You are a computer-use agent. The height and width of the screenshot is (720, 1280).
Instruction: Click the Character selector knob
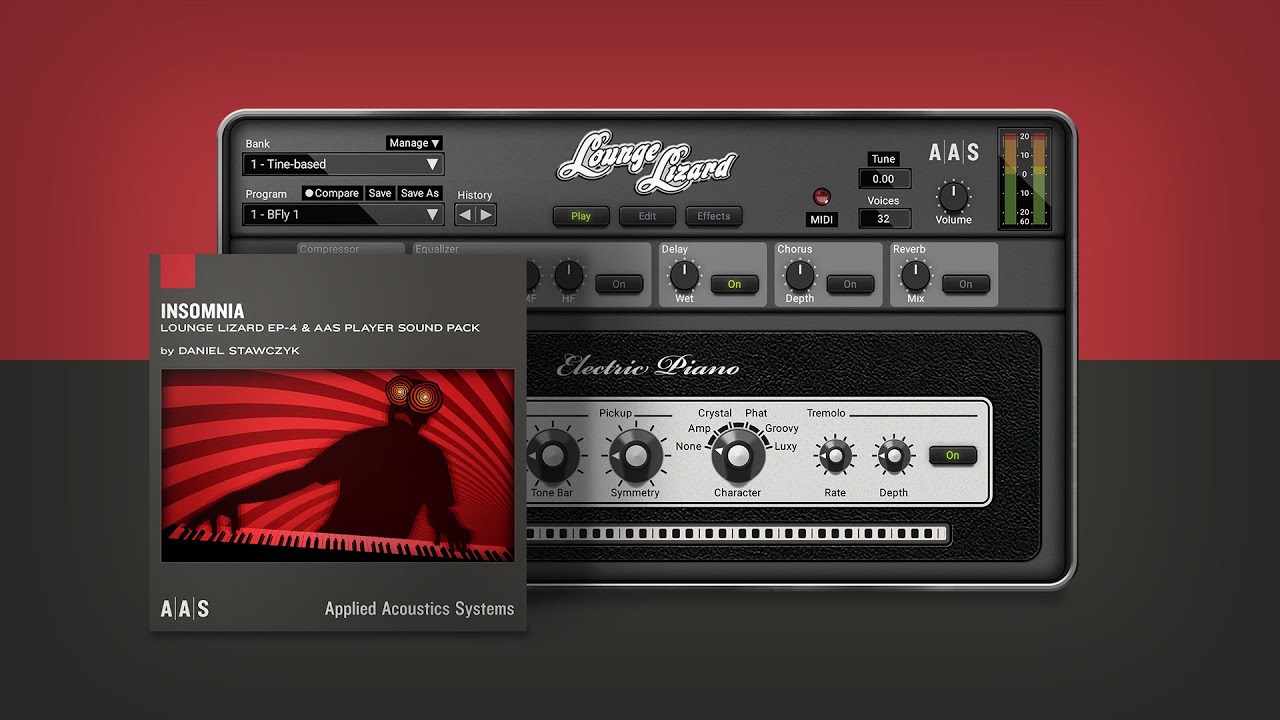coord(737,456)
